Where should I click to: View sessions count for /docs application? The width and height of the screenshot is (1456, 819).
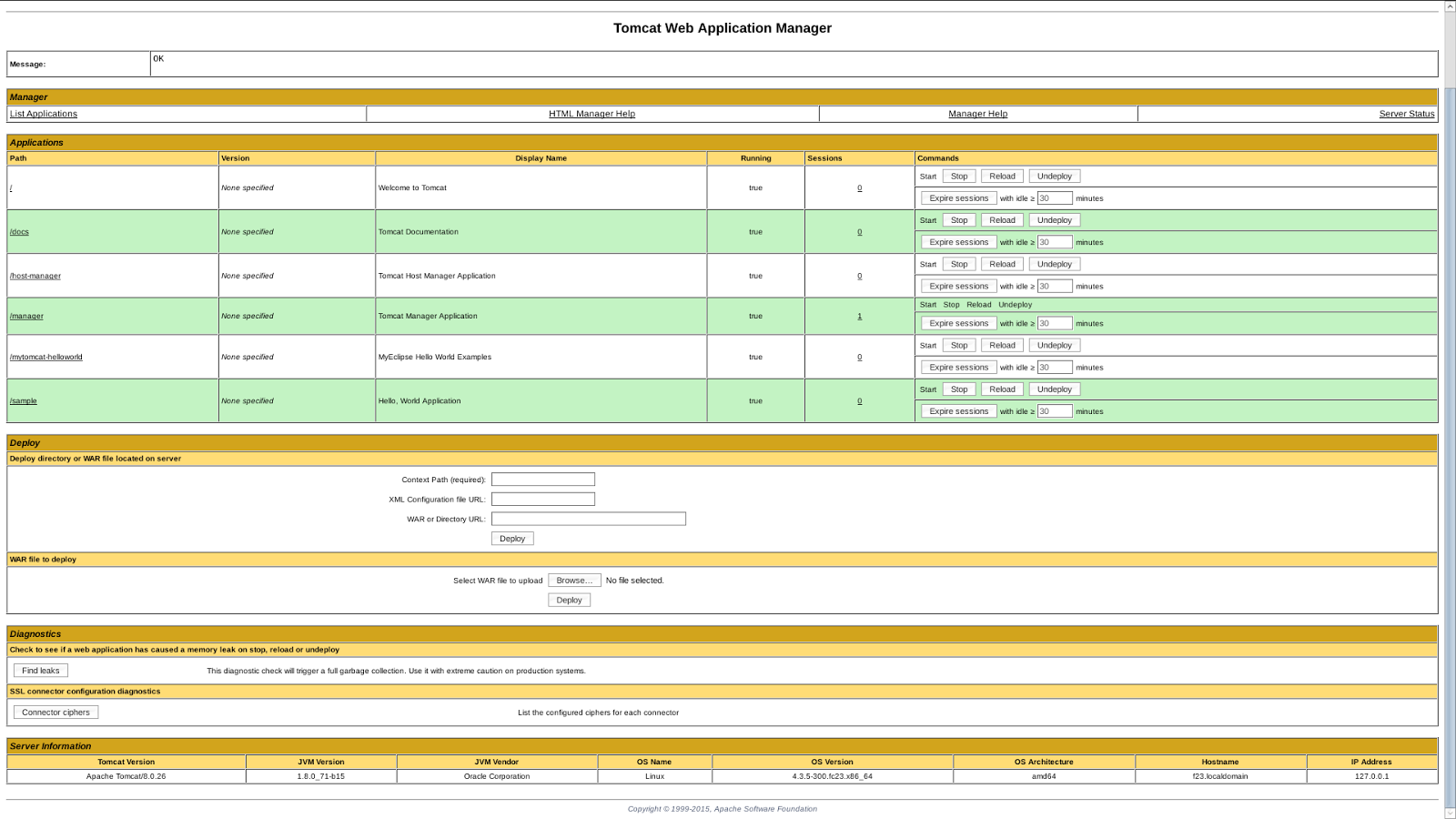click(859, 232)
